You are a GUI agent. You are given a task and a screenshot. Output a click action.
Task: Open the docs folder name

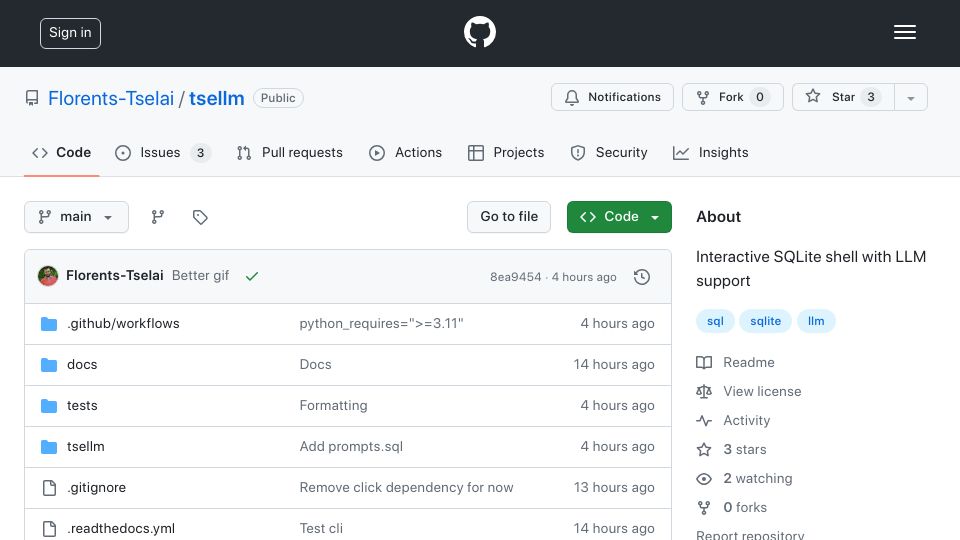82,364
